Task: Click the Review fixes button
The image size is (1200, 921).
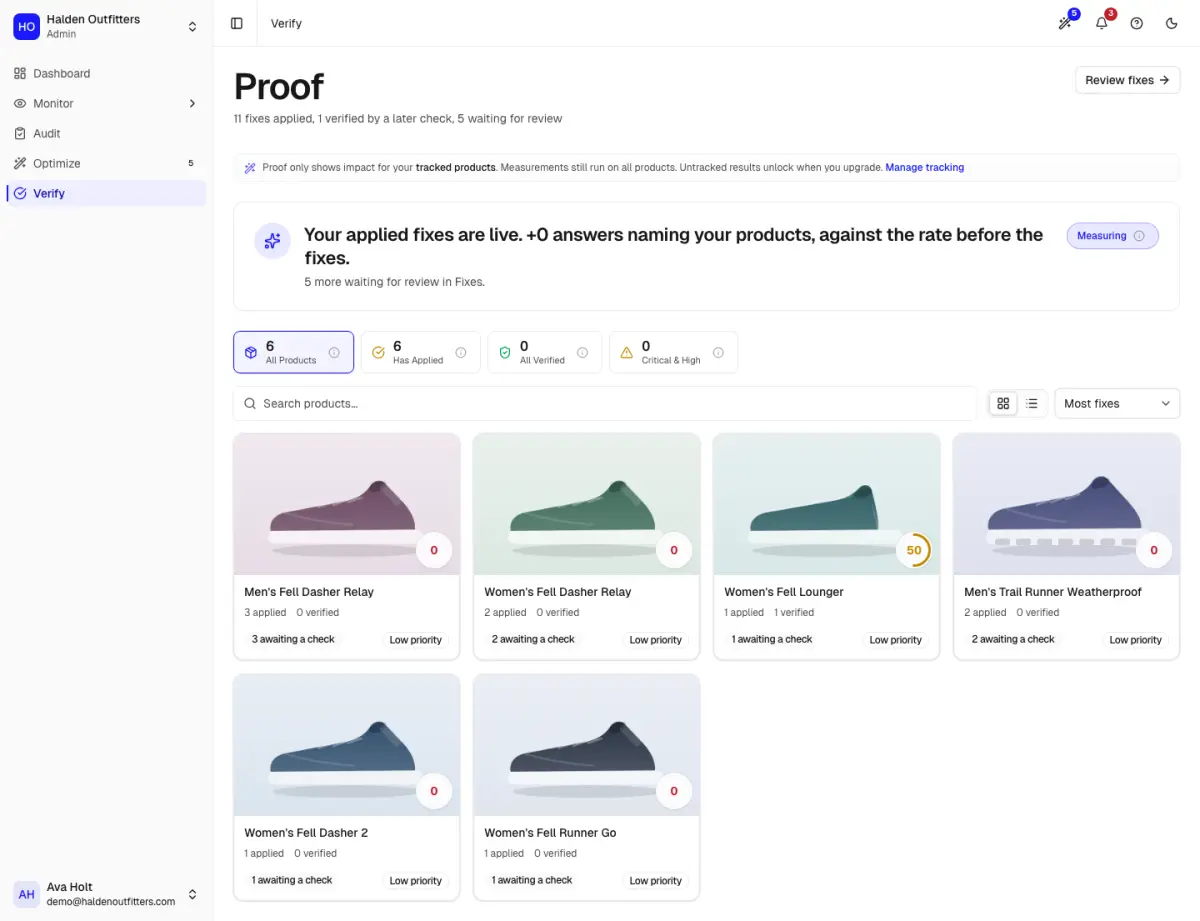Action: [x=1127, y=80]
